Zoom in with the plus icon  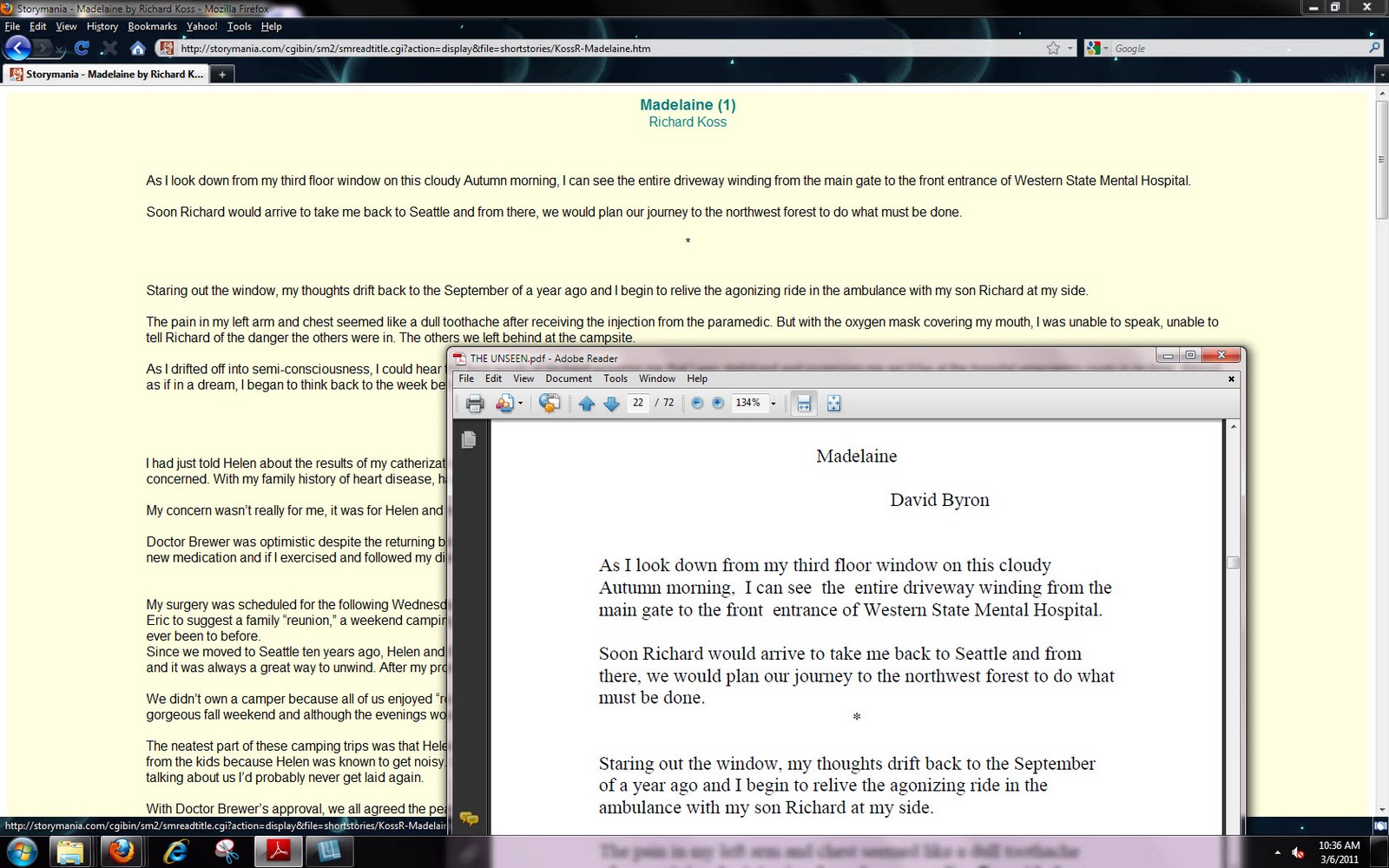pos(718,403)
